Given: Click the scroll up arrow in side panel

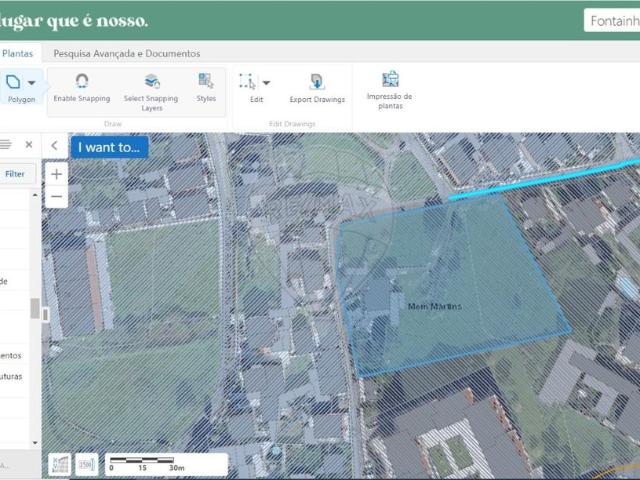Looking at the screenshot, I should tap(35, 196).
